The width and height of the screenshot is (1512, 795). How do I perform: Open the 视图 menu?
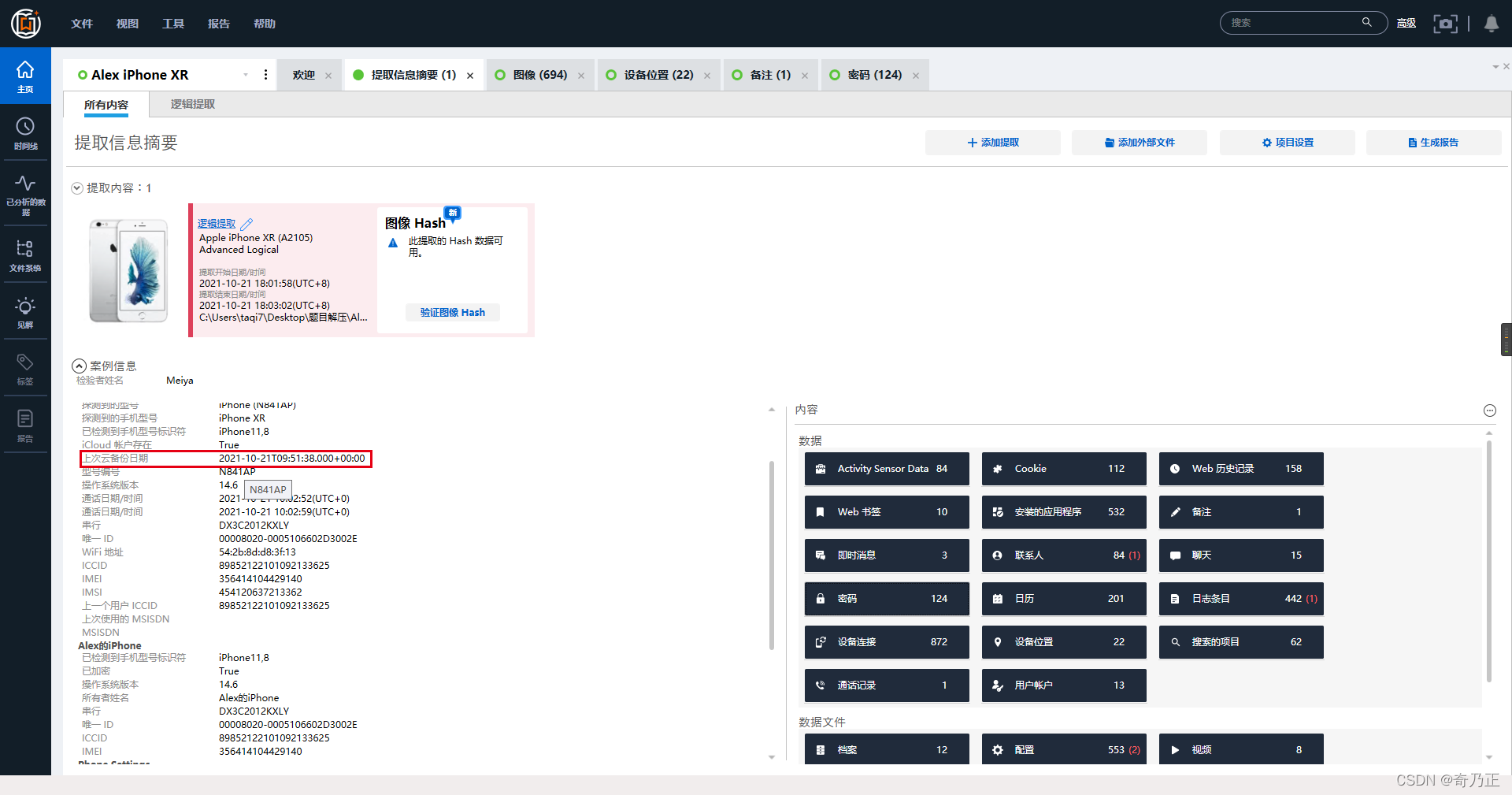pyautogui.click(x=128, y=24)
